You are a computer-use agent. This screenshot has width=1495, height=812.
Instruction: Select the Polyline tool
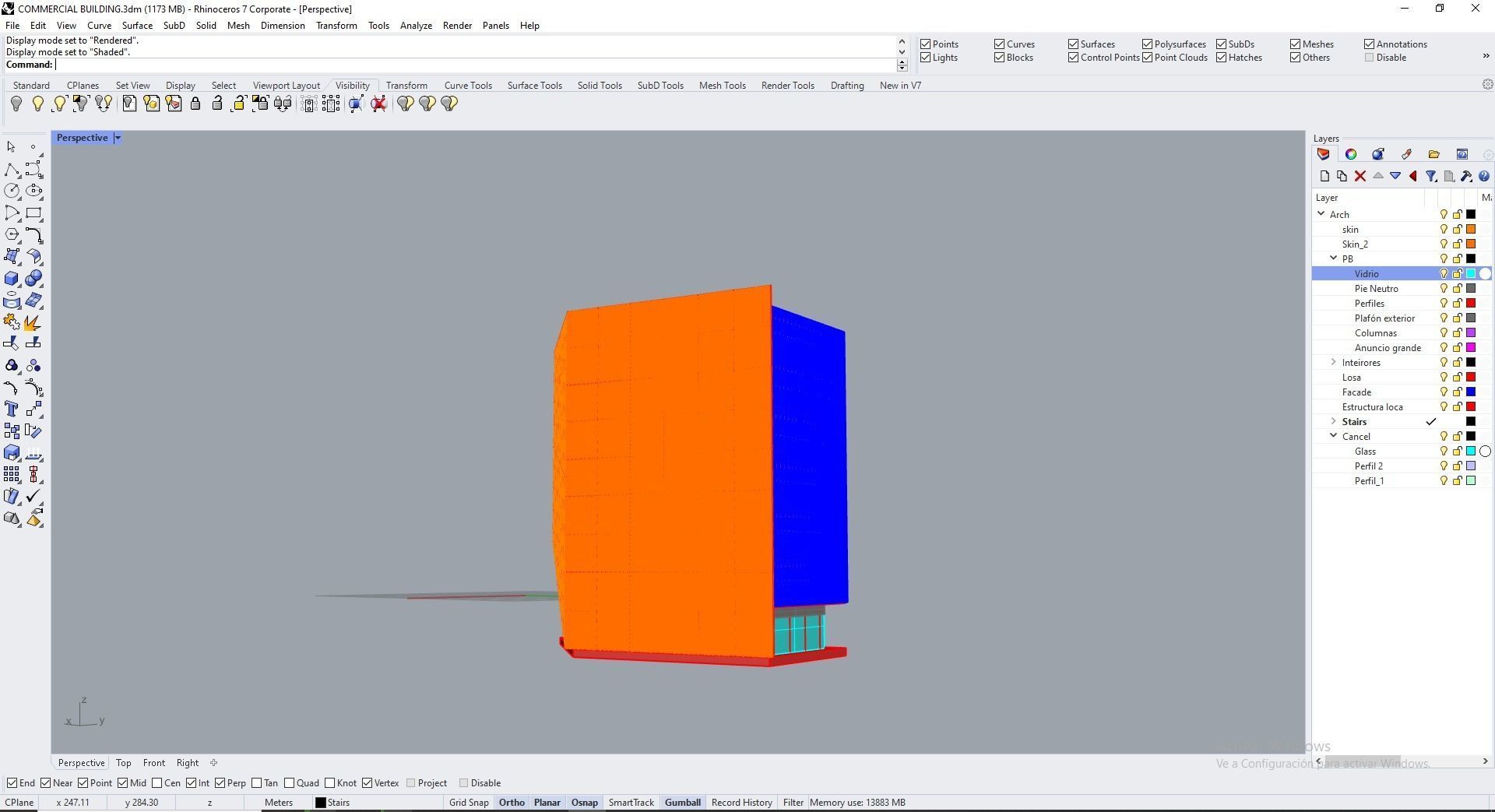pyautogui.click(x=12, y=170)
